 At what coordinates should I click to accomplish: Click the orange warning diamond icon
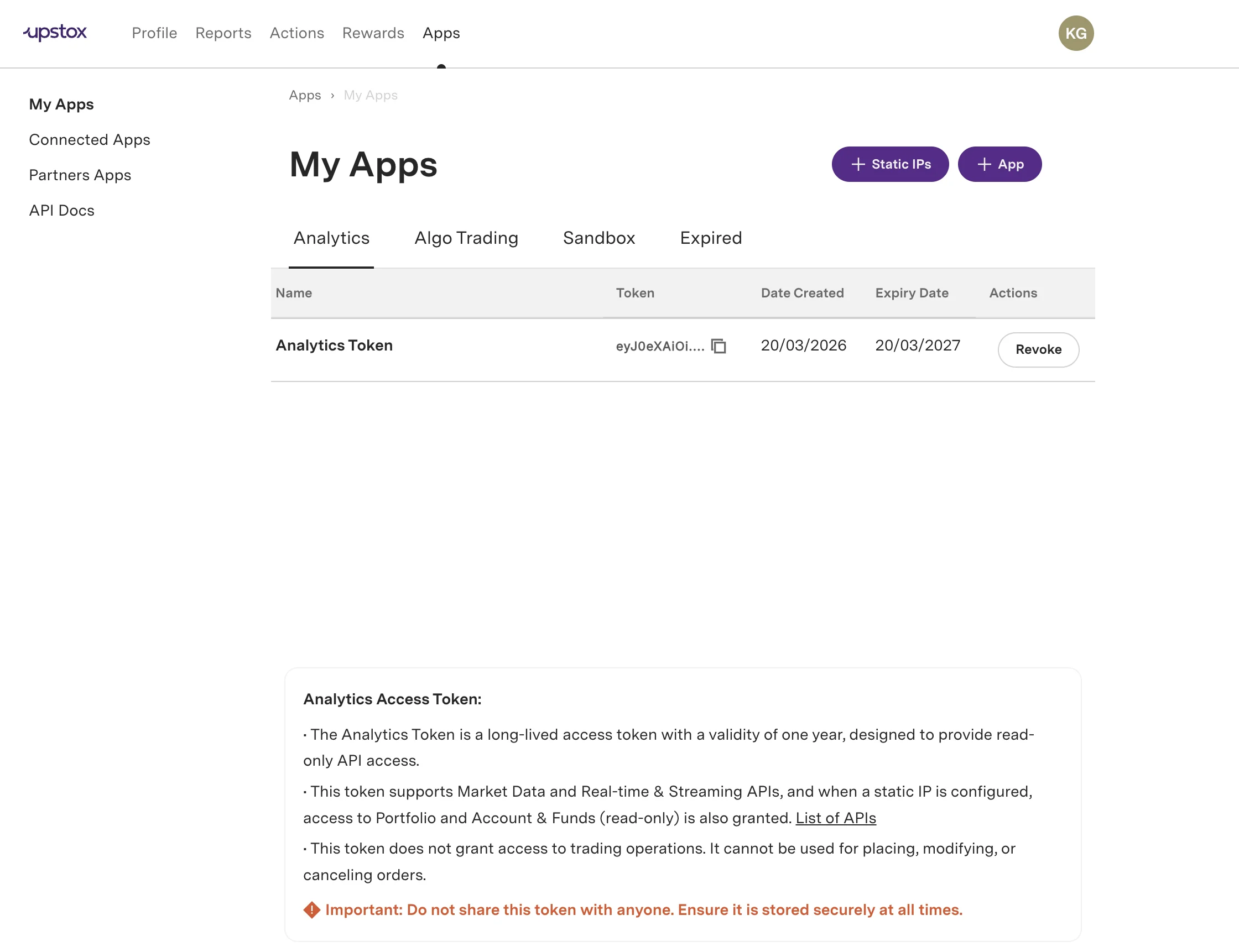click(312, 910)
